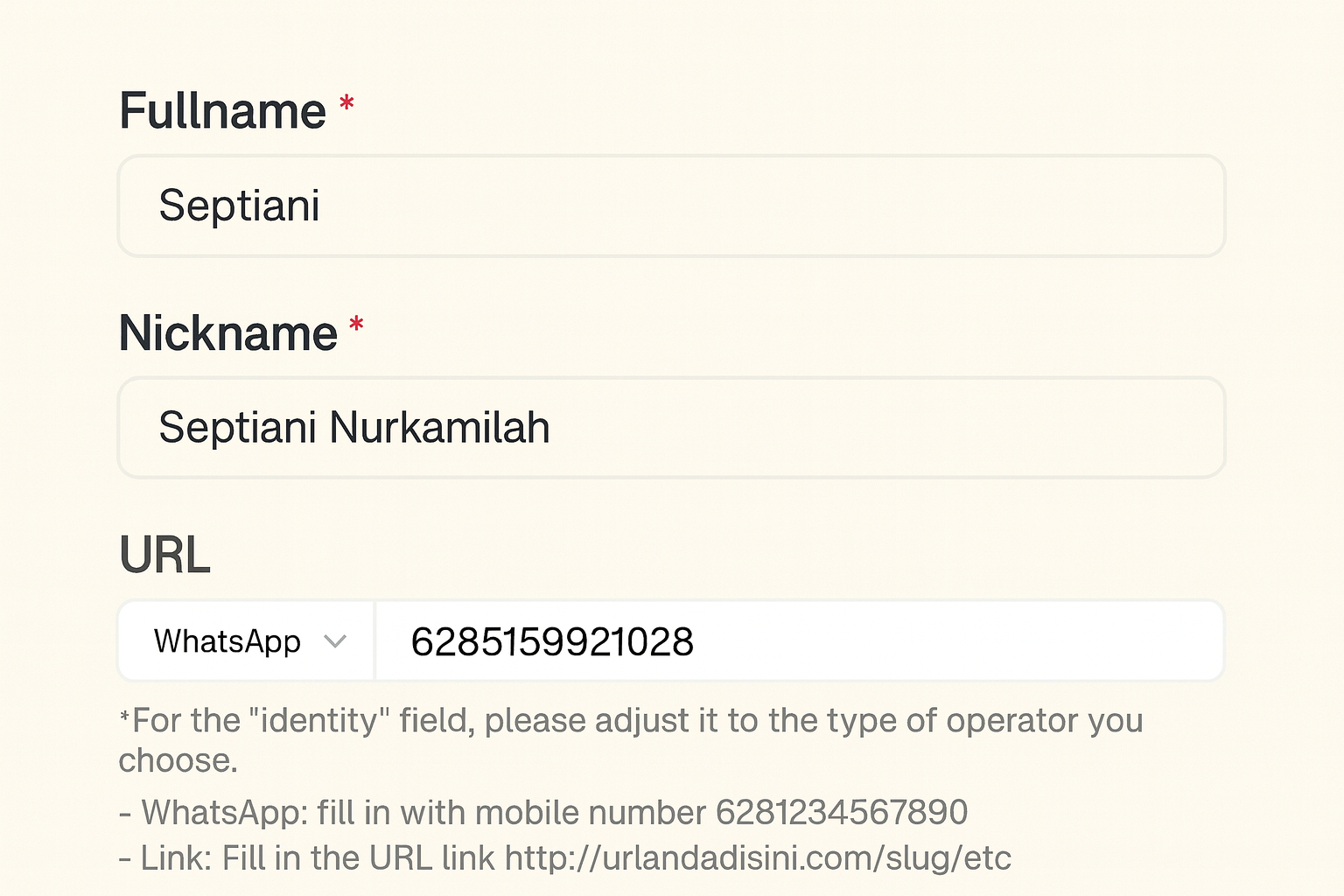Click the dropdown chevron next to WhatsApp
Image resolution: width=1344 pixels, height=896 pixels.
337,641
